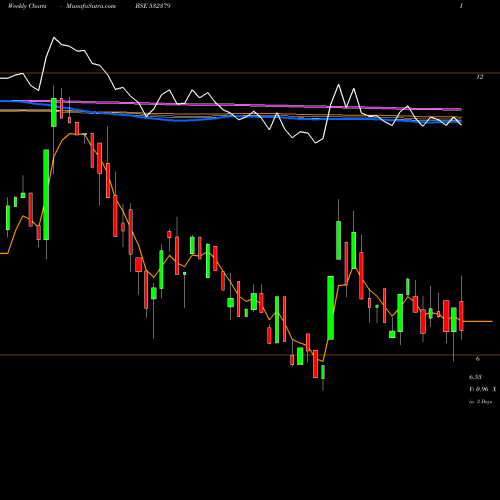Click the tallest green candlestick on the left
Image resolution: width=500 pixels, height=500 pixels.
click(46, 195)
